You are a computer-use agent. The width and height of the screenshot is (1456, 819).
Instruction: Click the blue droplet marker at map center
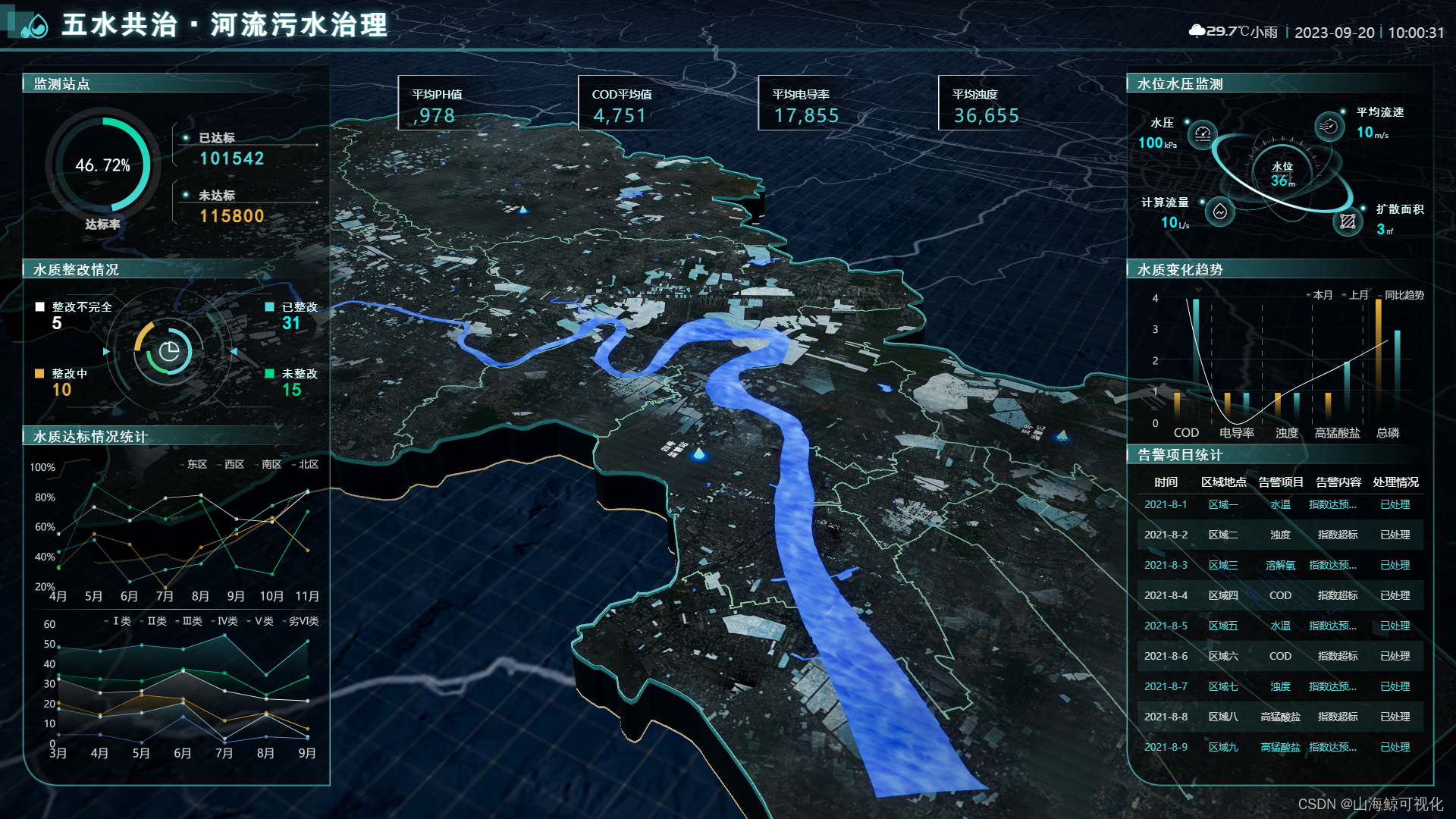click(698, 454)
